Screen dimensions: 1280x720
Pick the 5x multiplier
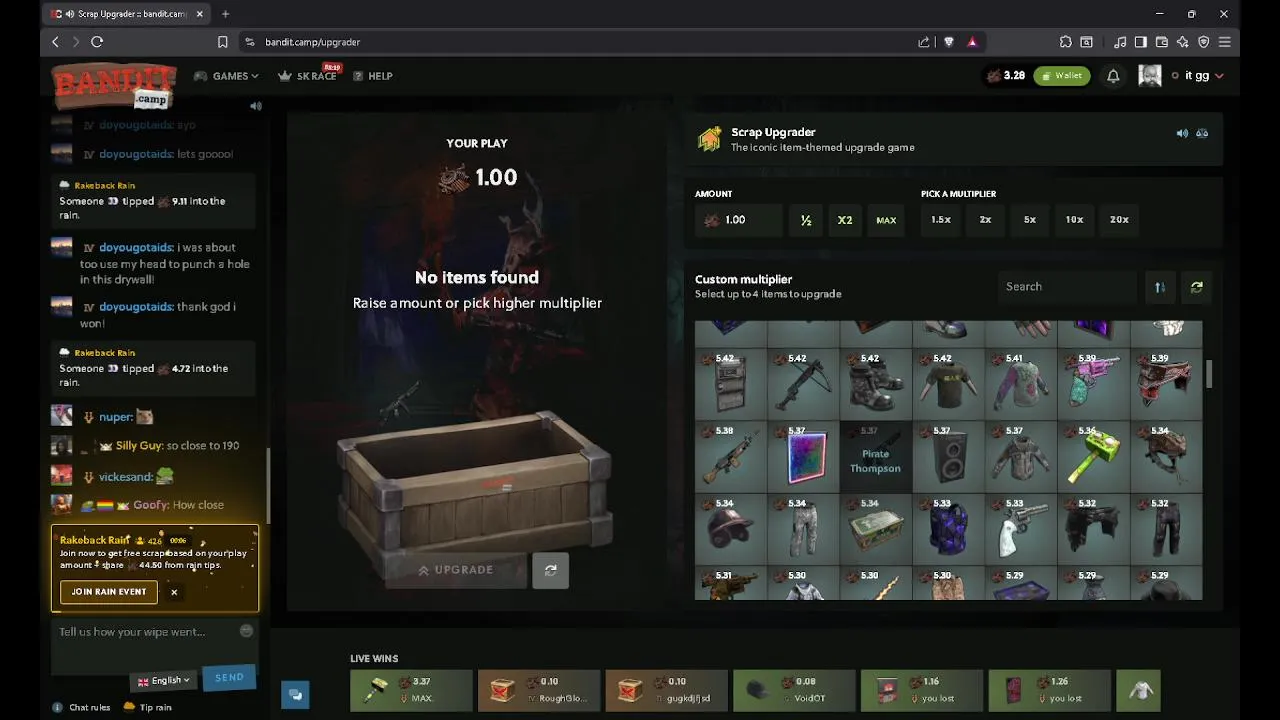coord(1030,220)
